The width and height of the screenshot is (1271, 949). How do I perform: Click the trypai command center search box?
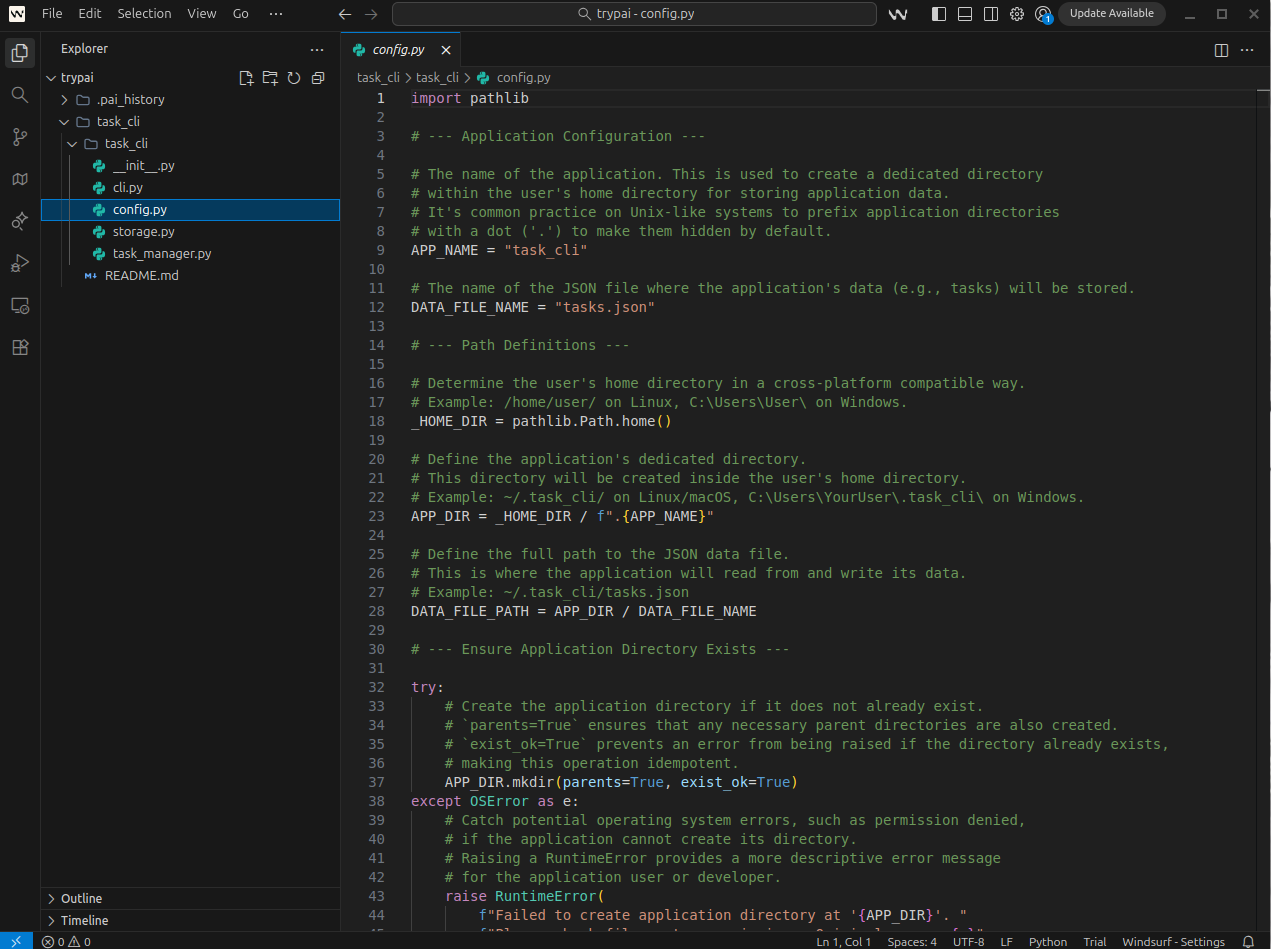634,14
